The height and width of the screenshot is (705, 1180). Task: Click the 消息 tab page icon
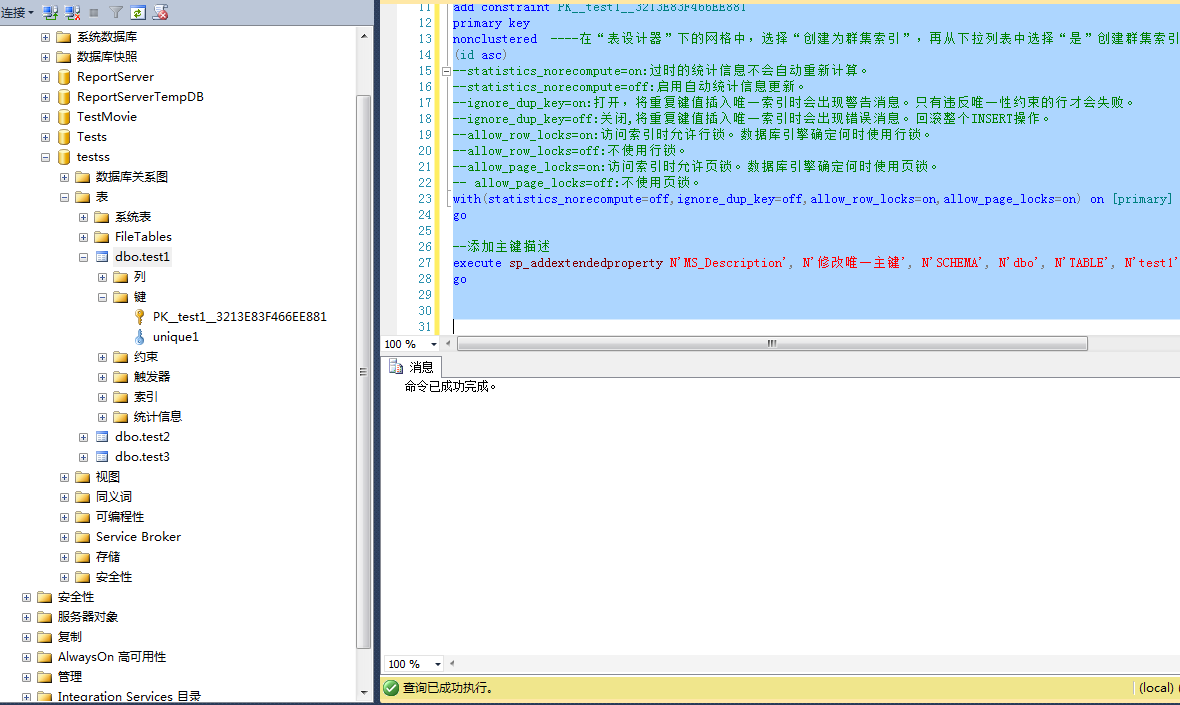(396, 366)
